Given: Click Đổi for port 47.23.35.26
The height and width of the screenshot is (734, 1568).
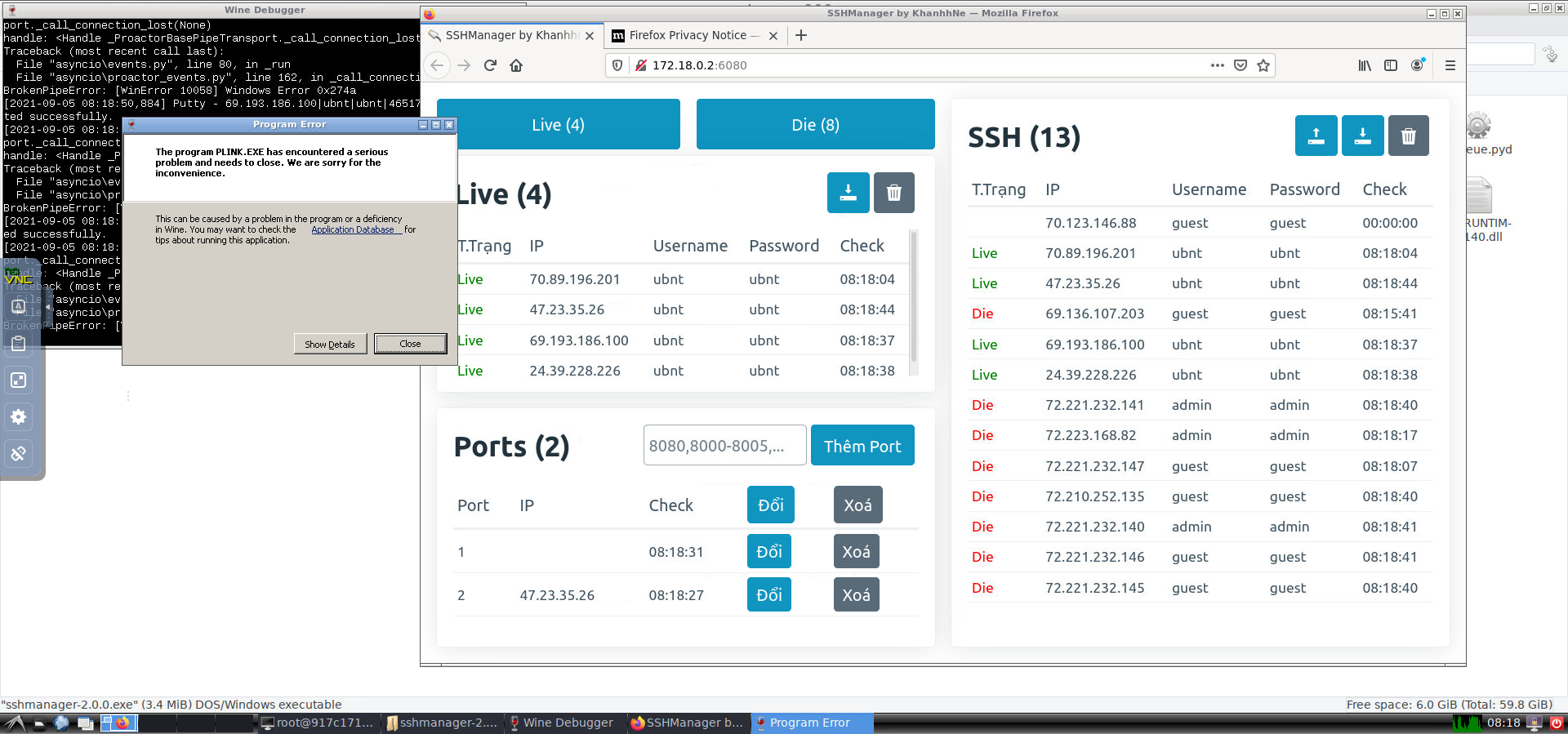Looking at the screenshot, I should click(768, 595).
